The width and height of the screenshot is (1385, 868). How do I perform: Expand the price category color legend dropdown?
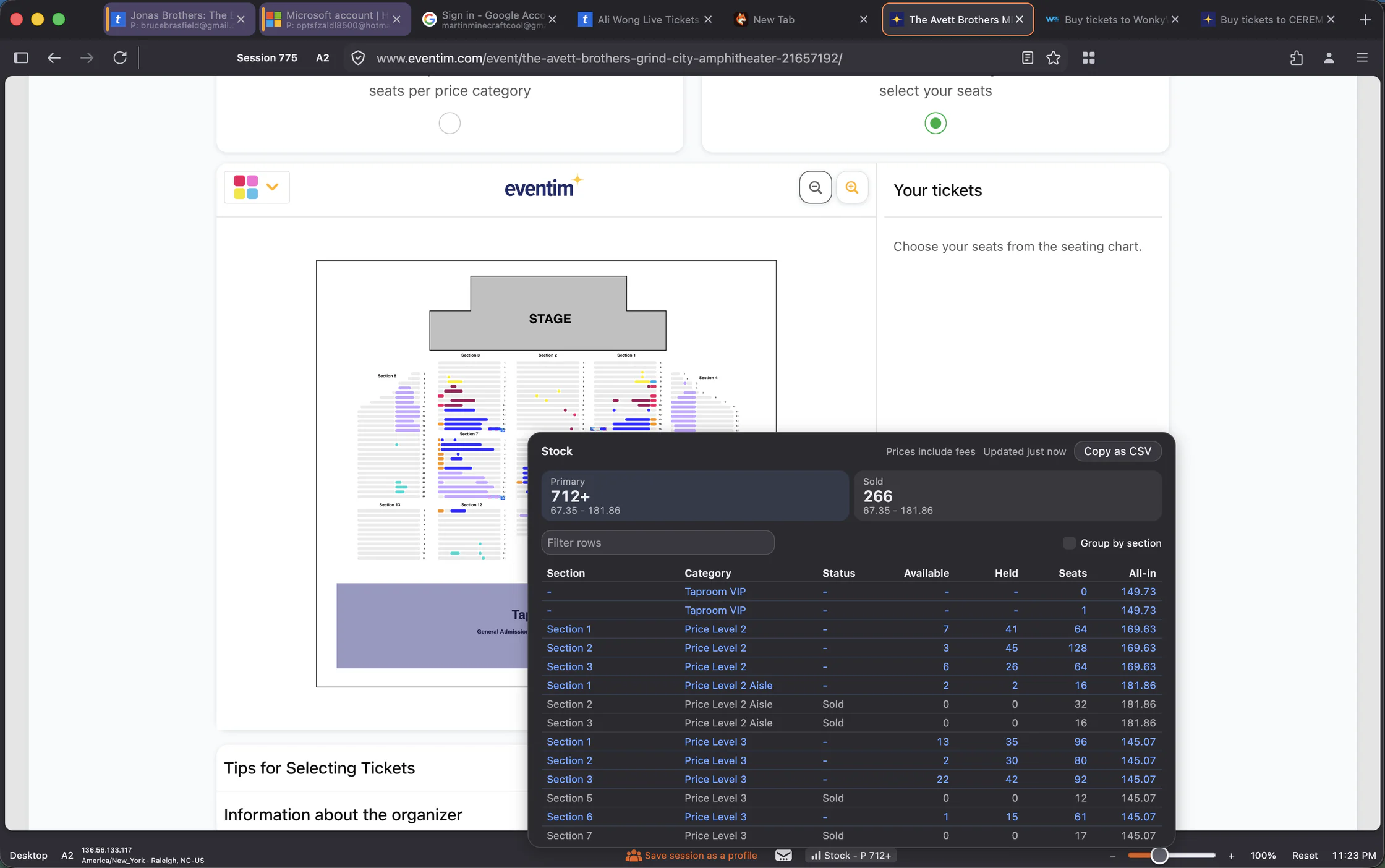point(257,187)
